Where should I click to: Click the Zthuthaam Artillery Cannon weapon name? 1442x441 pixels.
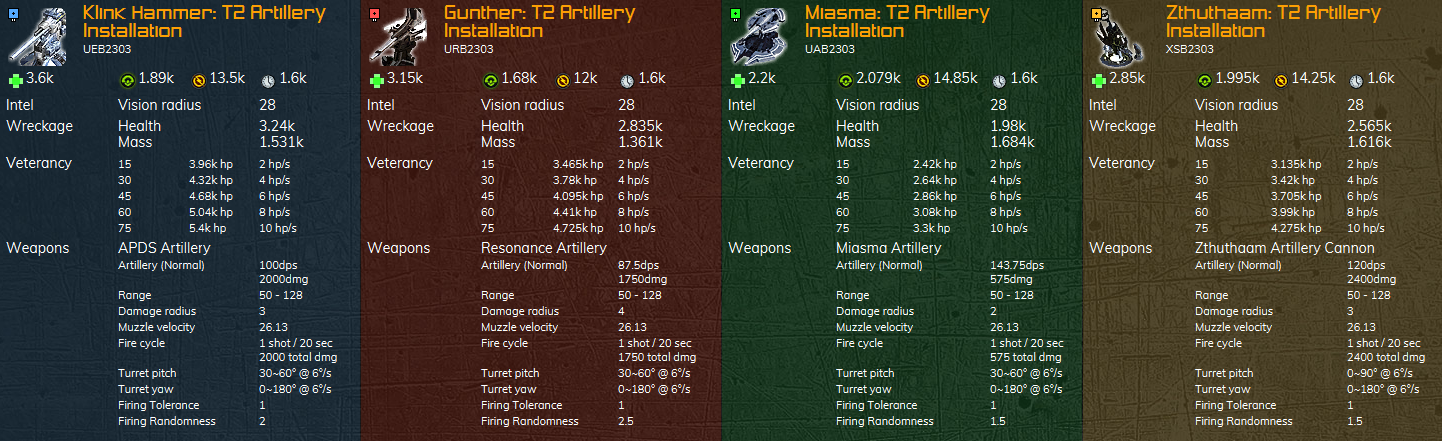[1285, 248]
